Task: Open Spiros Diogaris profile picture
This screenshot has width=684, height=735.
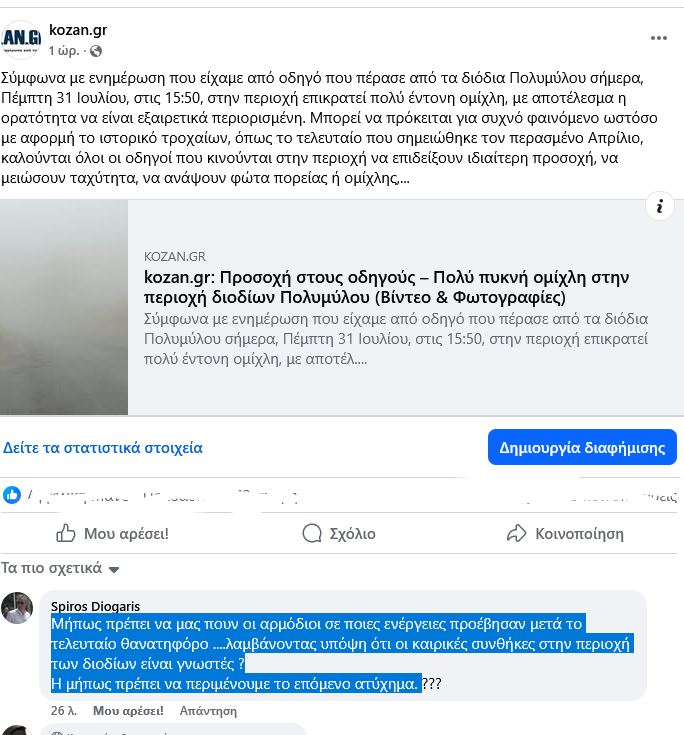Action: (x=17, y=608)
